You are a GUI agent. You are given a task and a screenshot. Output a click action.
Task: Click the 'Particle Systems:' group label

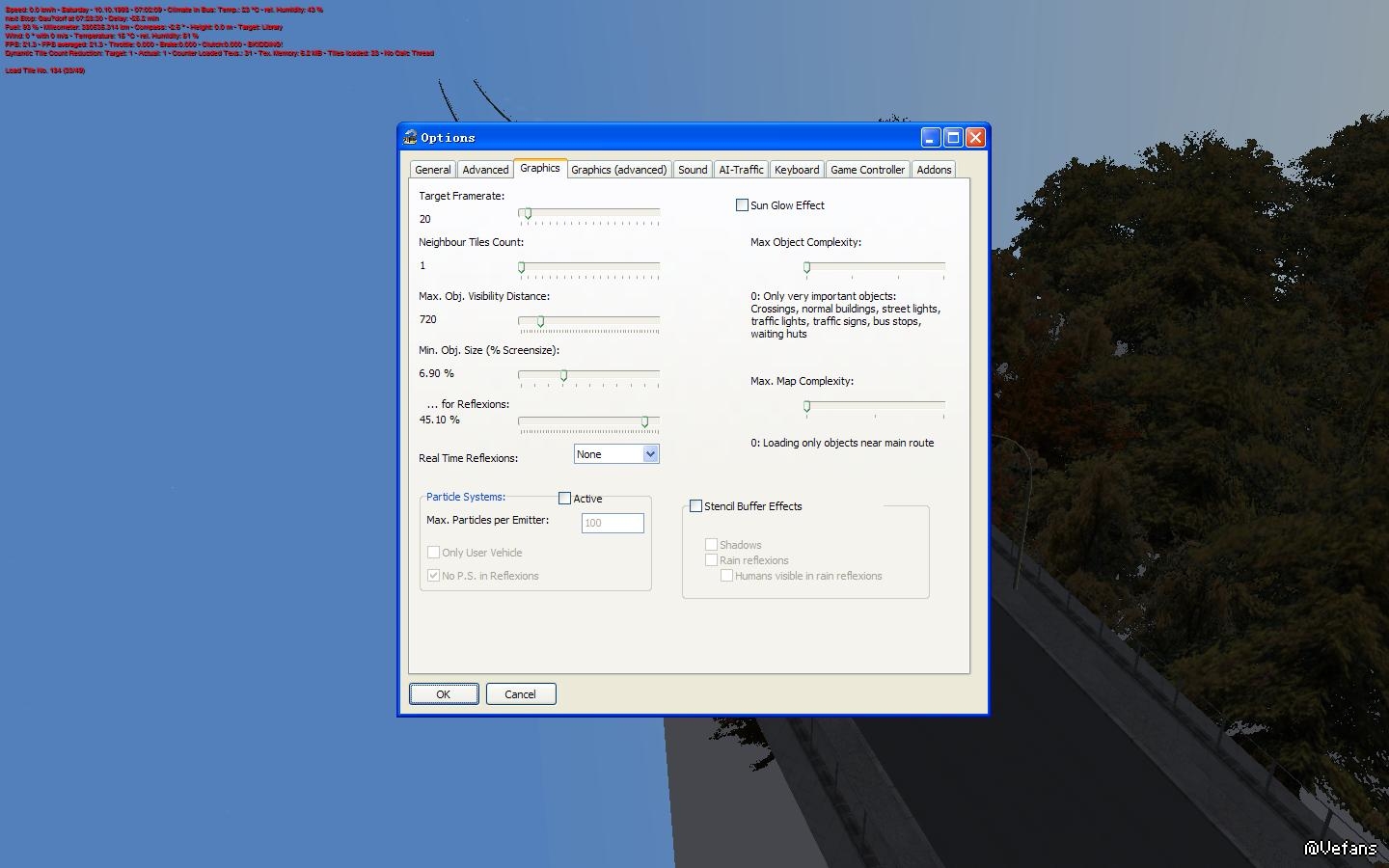[466, 497]
